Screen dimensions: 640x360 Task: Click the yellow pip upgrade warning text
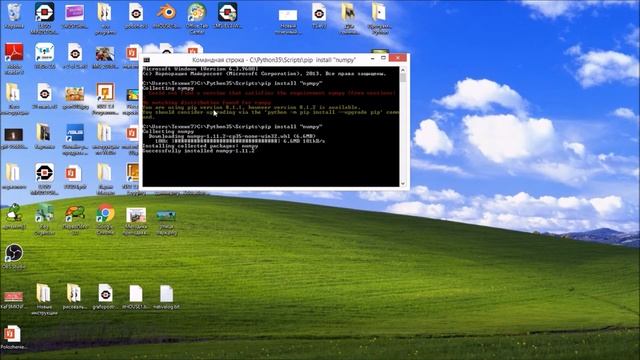(x=271, y=112)
